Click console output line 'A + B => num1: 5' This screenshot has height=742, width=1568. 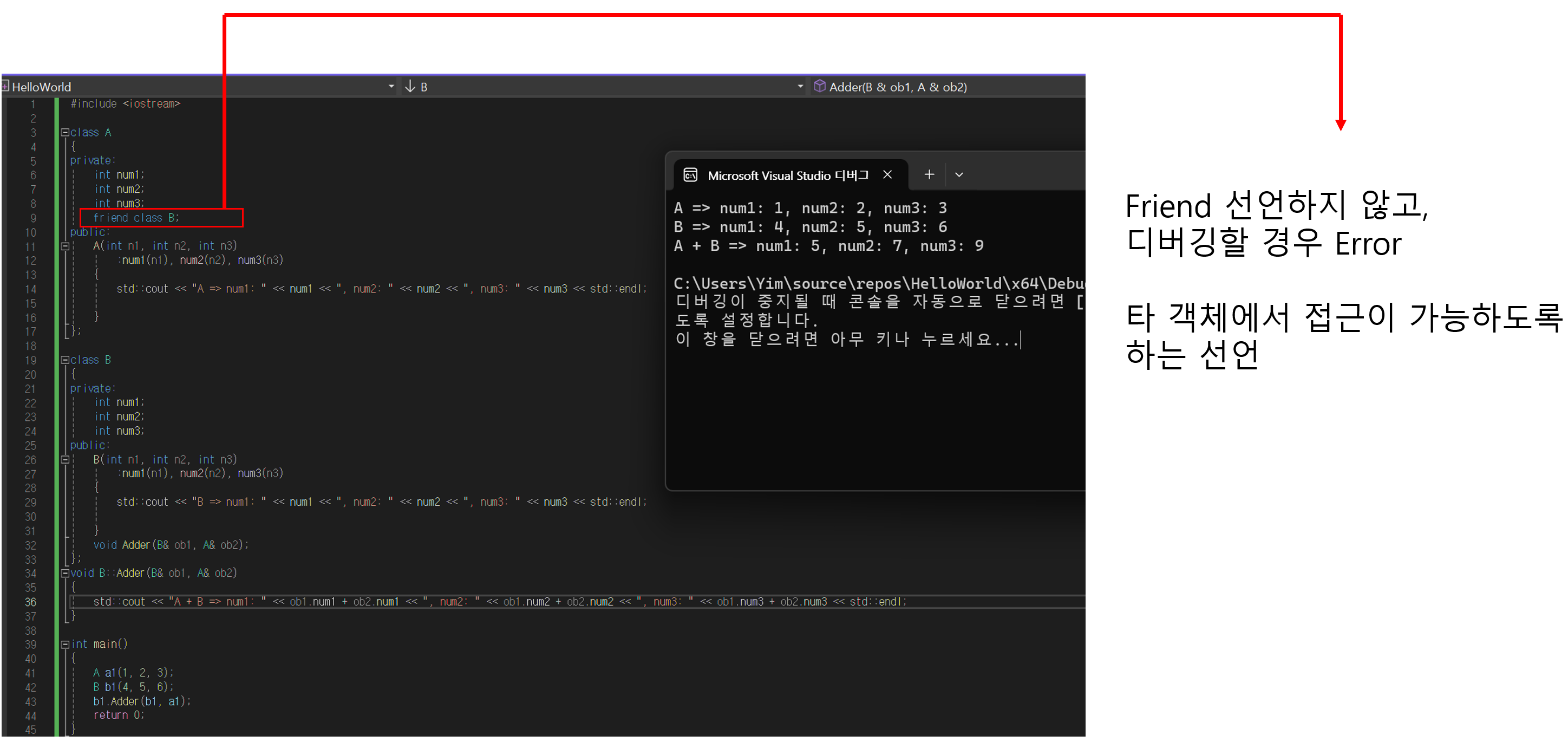click(x=828, y=246)
